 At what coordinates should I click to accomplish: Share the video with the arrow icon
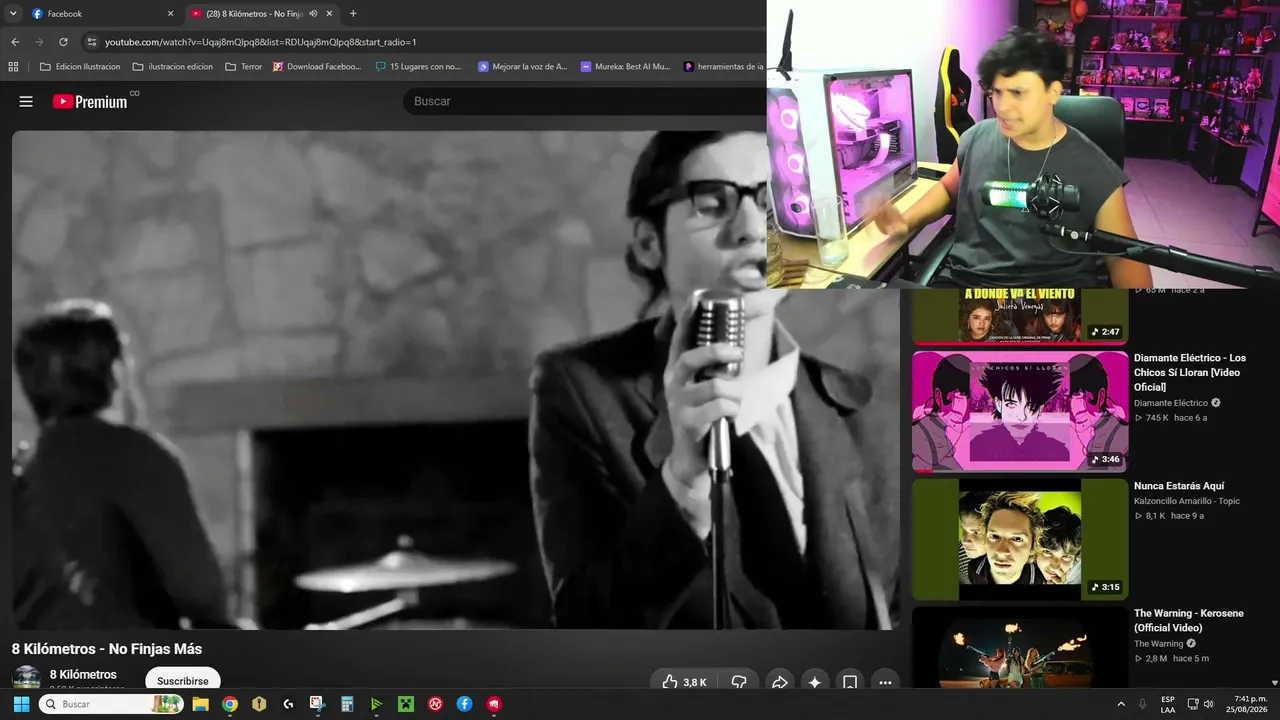coord(779,682)
